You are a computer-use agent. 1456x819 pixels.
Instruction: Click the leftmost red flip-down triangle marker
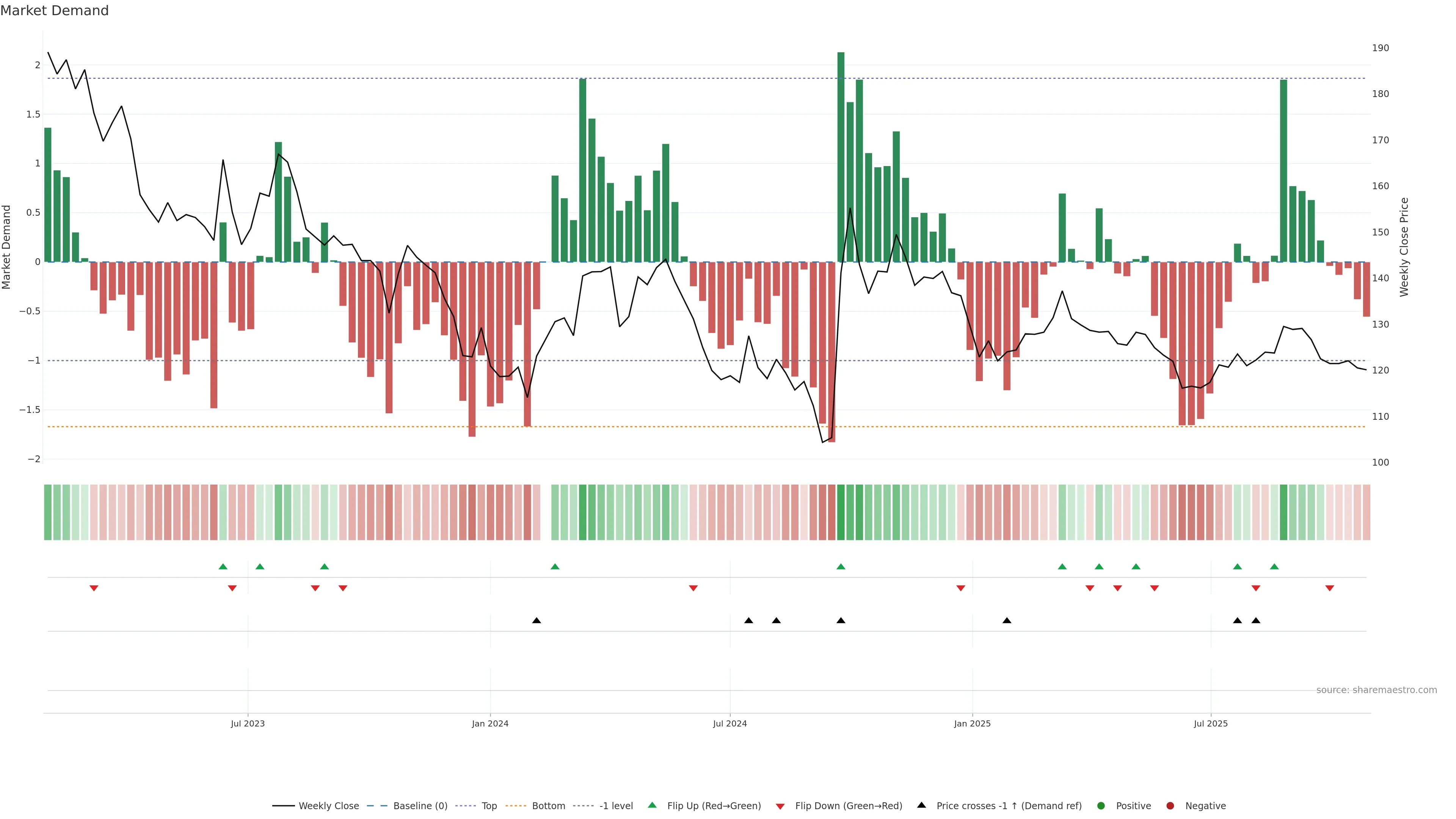94,588
